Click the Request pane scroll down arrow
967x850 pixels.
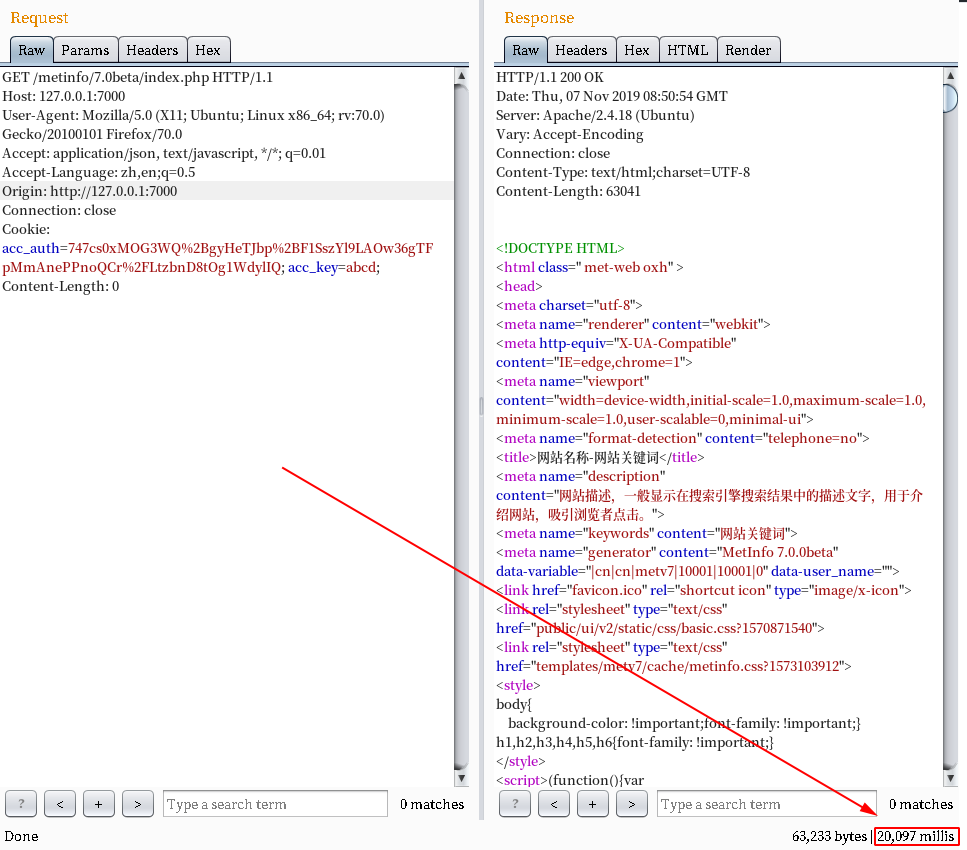[461, 778]
